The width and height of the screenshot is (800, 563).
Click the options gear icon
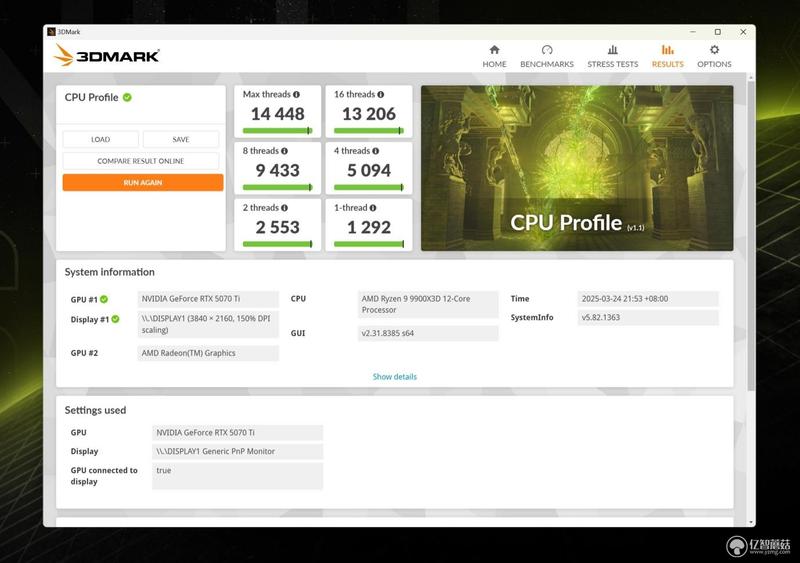click(x=714, y=50)
